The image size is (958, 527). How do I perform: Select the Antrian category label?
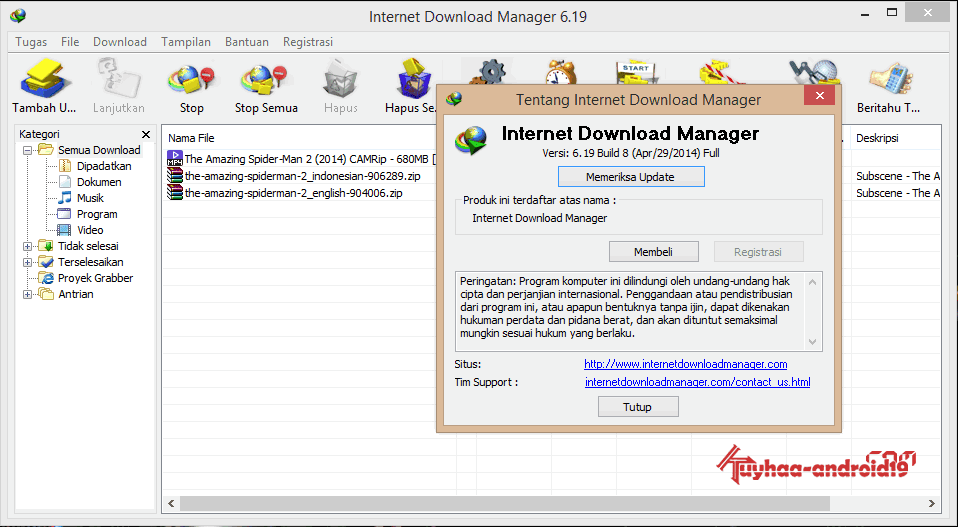(x=76, y=294)
